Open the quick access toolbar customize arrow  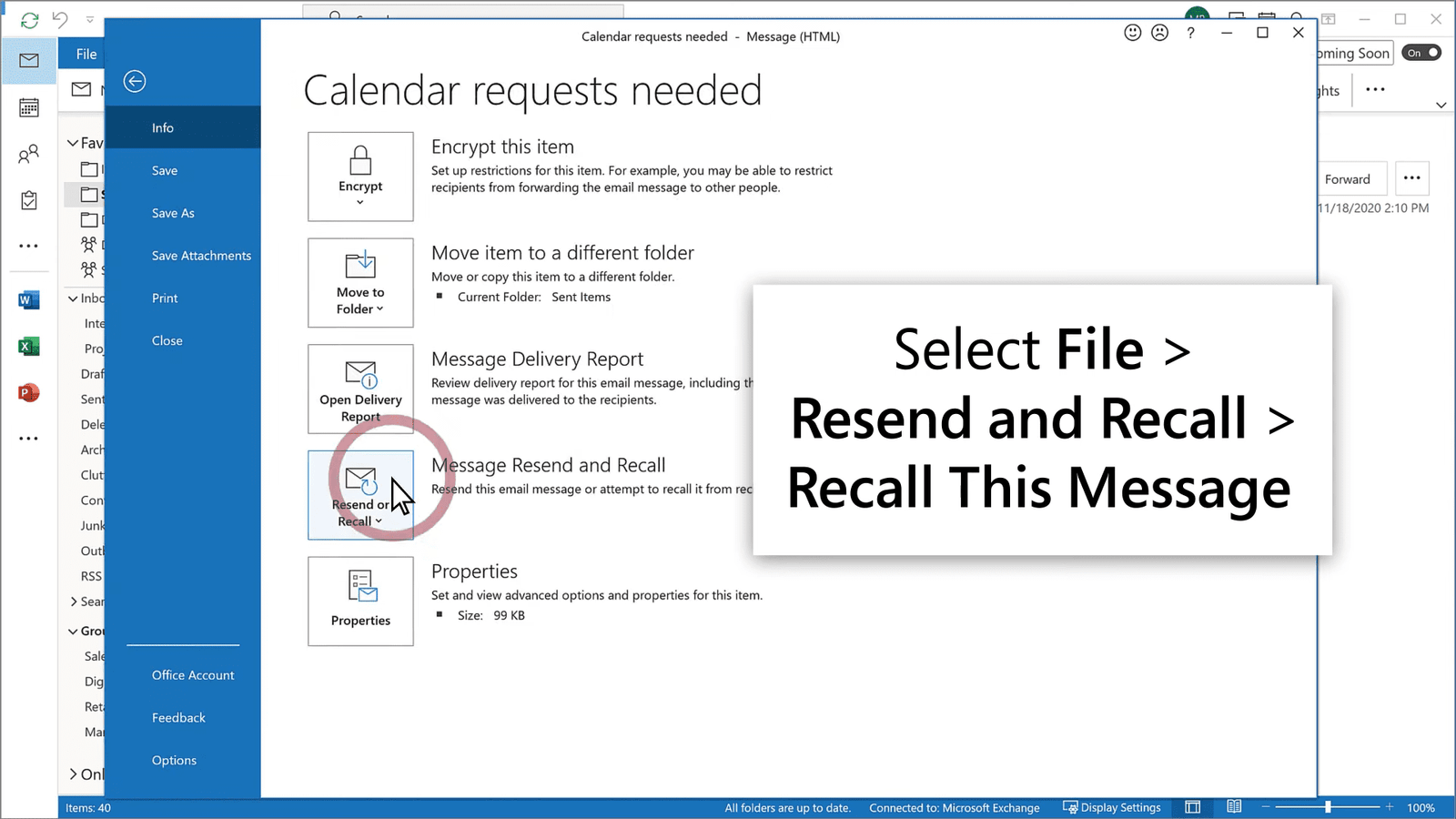[x=89, y=19]
